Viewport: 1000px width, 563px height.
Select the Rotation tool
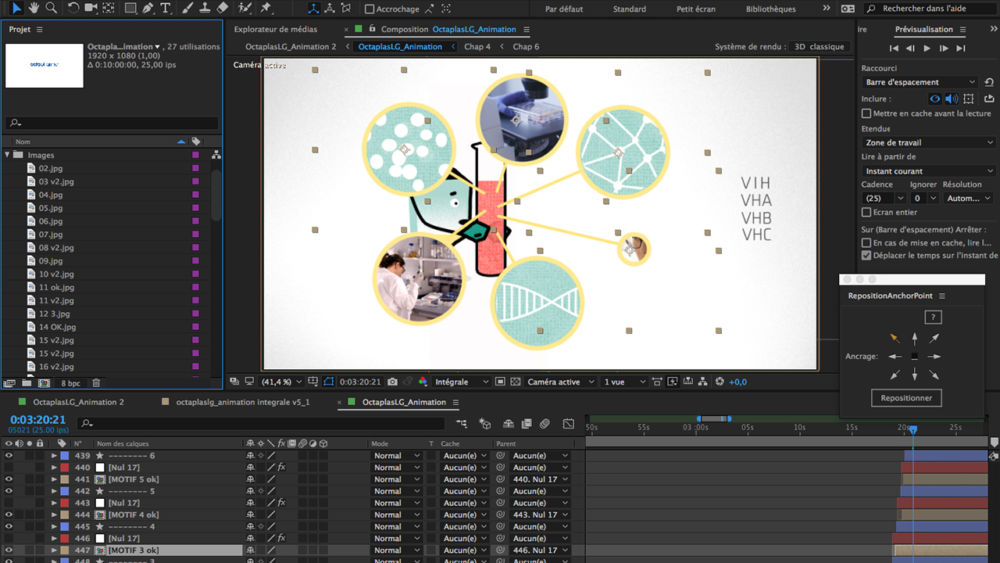[x=73, y=8]
